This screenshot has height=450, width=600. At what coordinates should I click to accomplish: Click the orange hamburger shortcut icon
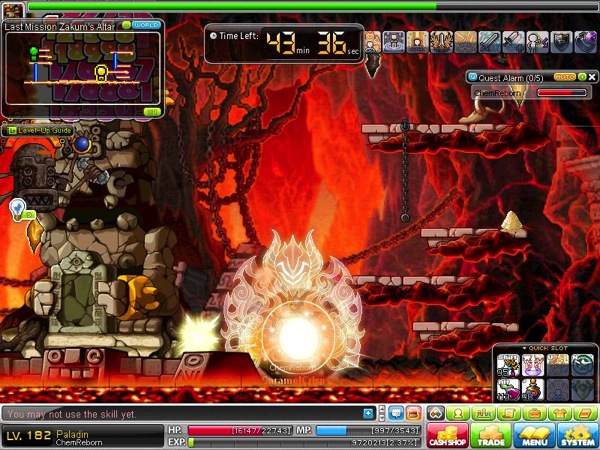click(414, 413)
